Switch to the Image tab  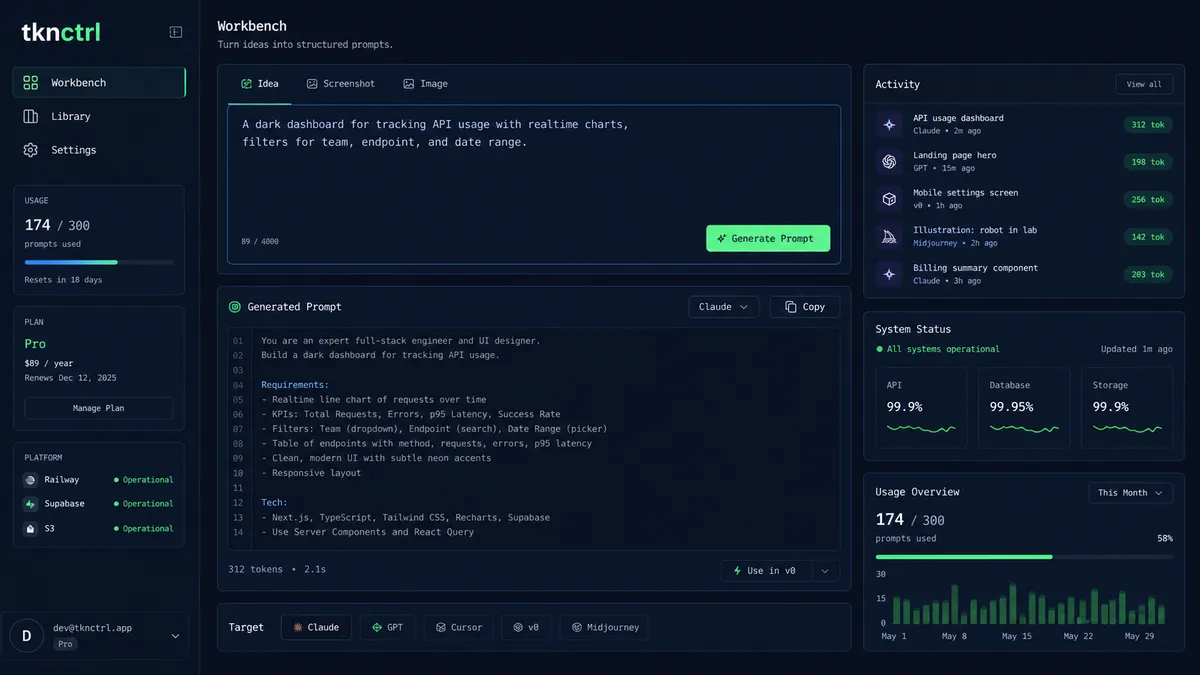(426, 84)
